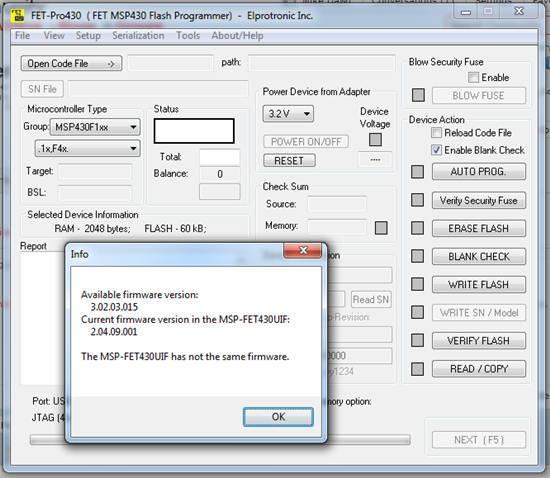Viewport: 550px width, 478px height.
Task: Click the WRITE SN / Model button
Action: tap(479, 312)
